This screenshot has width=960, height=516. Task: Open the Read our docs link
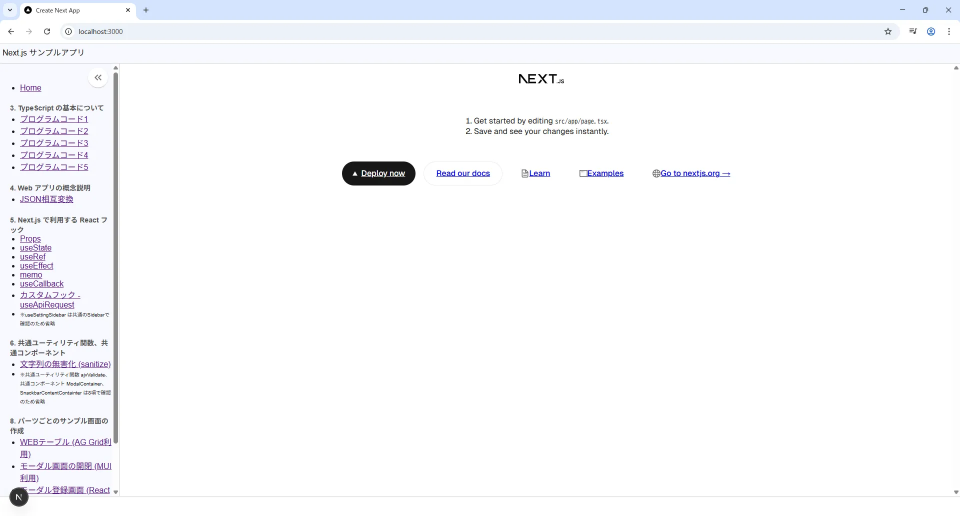[x=463, y=173]
